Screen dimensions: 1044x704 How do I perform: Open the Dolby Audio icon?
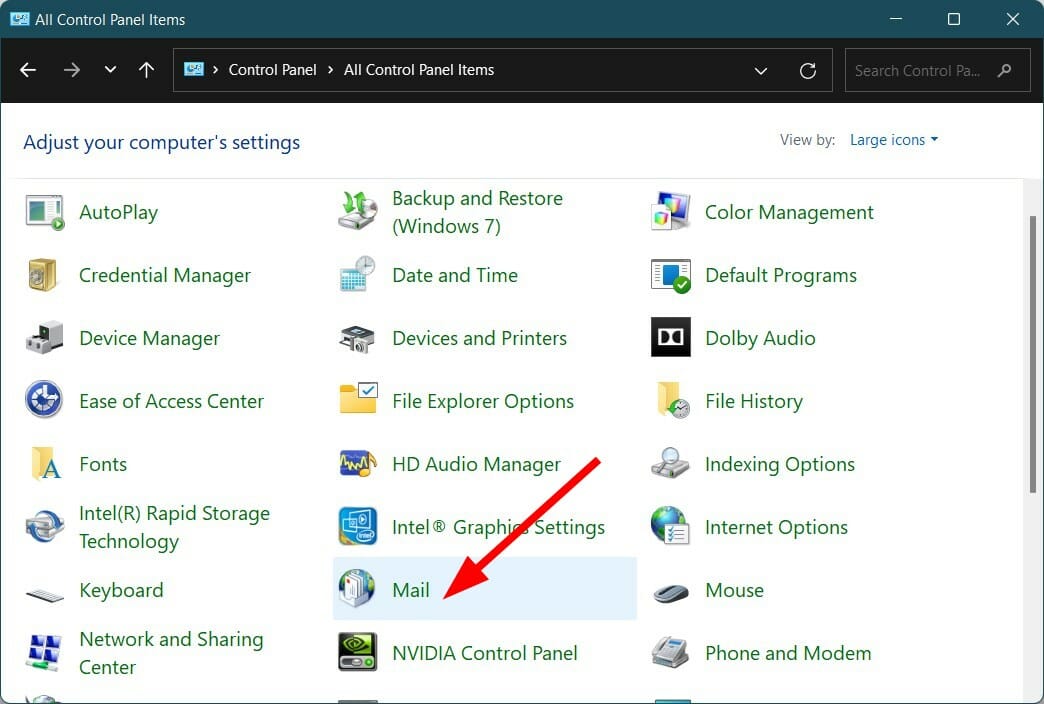click(670, 337)
